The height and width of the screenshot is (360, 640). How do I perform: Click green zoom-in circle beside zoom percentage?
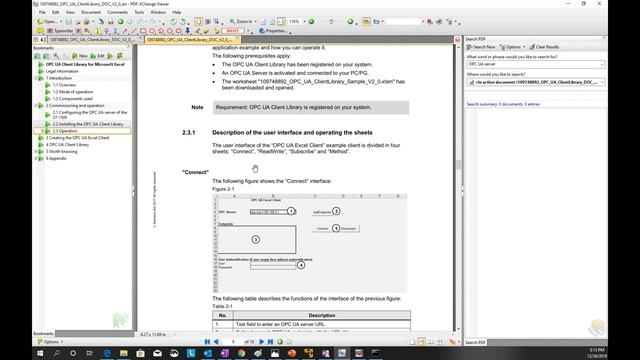311,21
